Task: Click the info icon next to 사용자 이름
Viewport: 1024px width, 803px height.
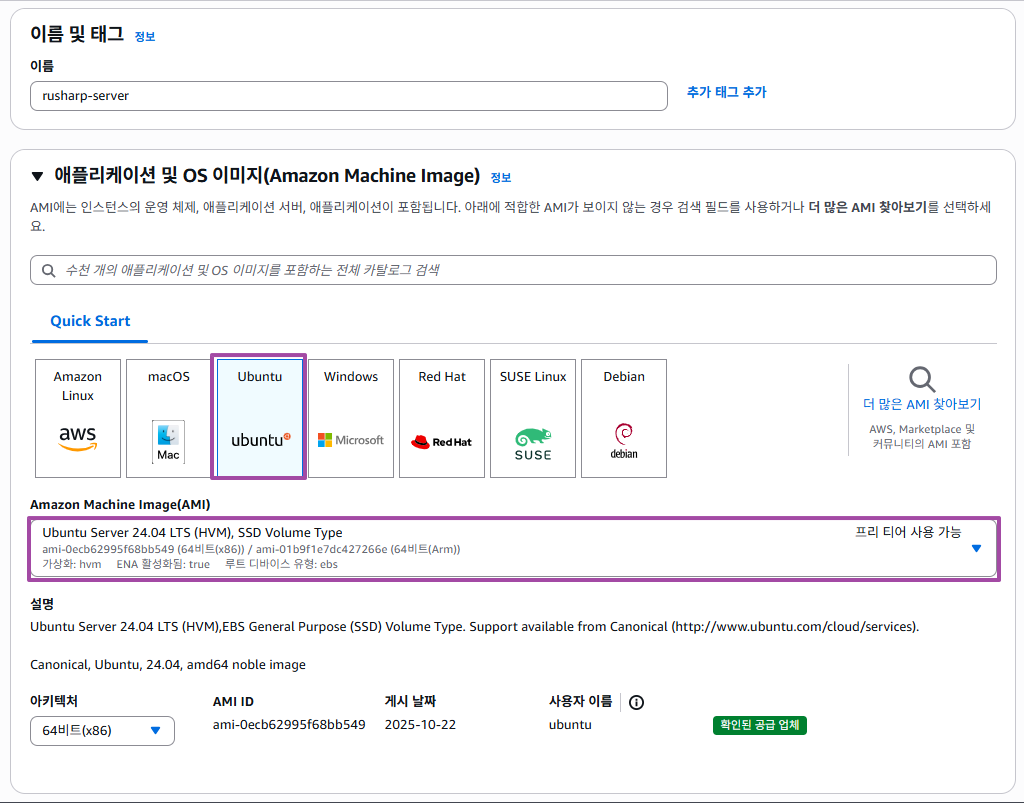Action: (x=636, y=702)
